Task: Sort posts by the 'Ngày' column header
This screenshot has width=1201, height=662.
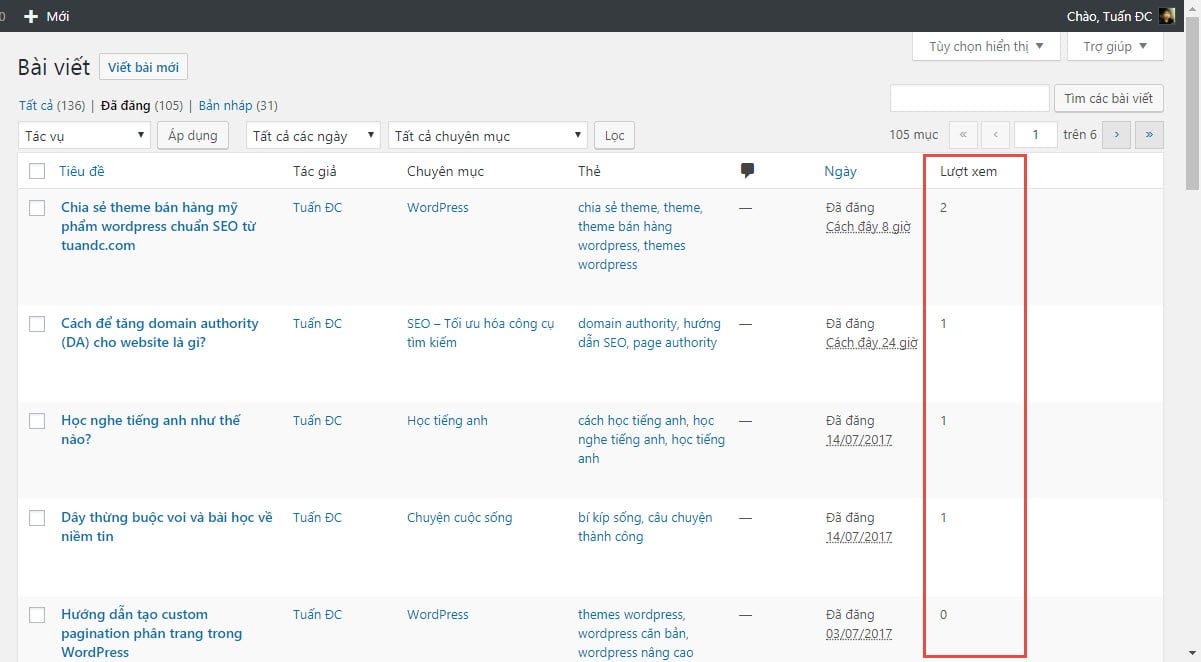Action: pyautogui.click(x=840, y=171)
